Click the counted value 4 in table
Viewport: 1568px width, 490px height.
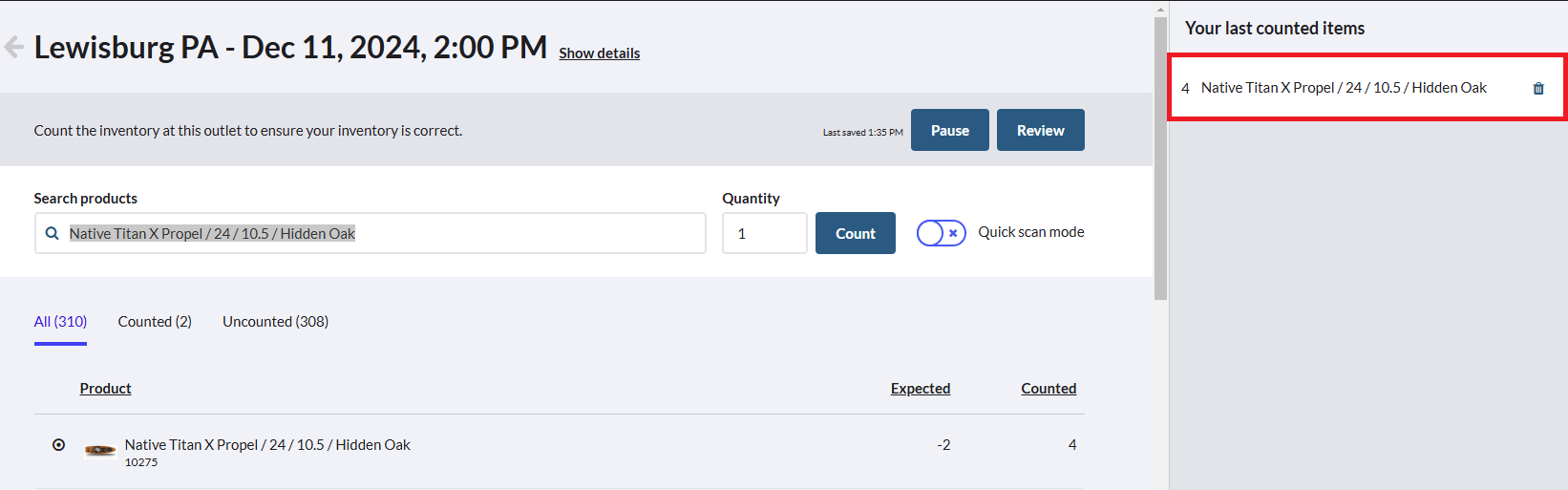pyautogui.click(x=1072, y=445)
